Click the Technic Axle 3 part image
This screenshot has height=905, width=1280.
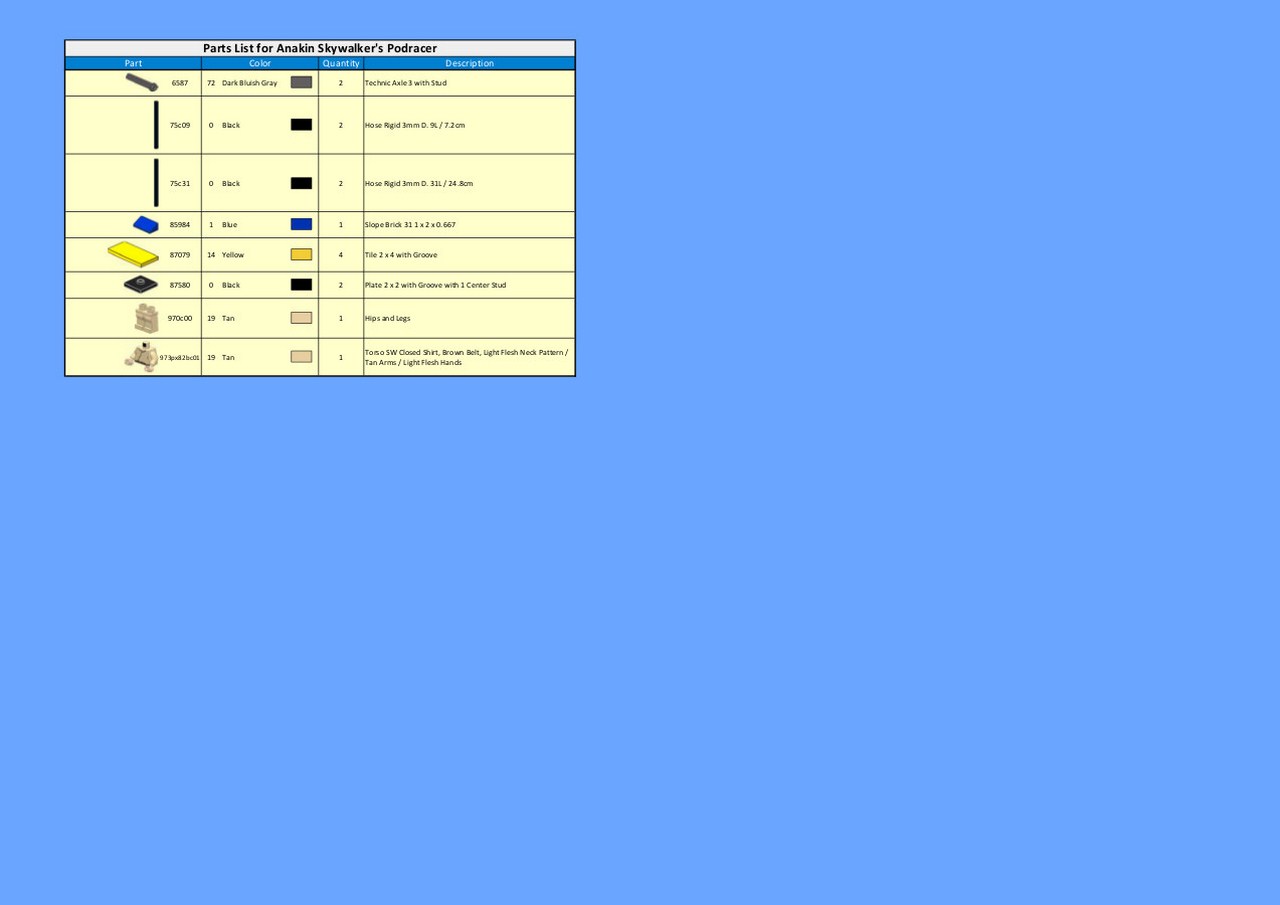[x=141, y=82]
